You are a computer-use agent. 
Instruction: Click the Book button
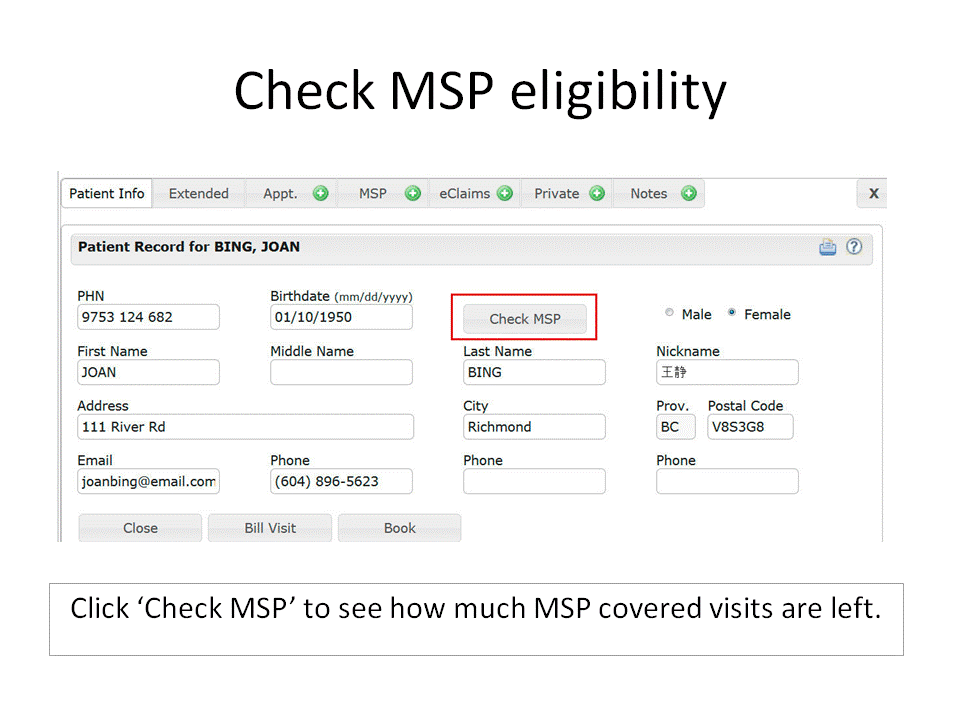tap(399, 528)
